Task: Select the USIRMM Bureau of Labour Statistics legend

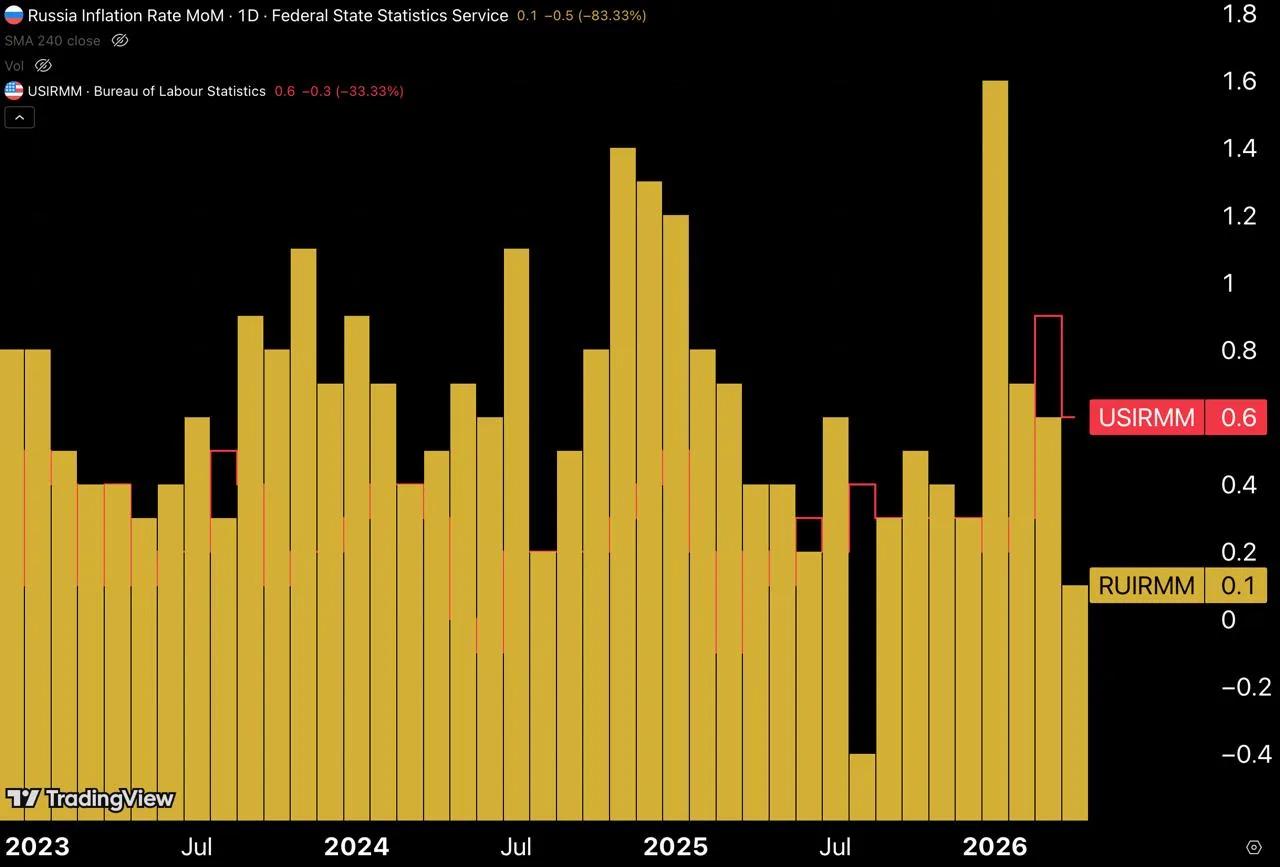Action: coord(147,91)
